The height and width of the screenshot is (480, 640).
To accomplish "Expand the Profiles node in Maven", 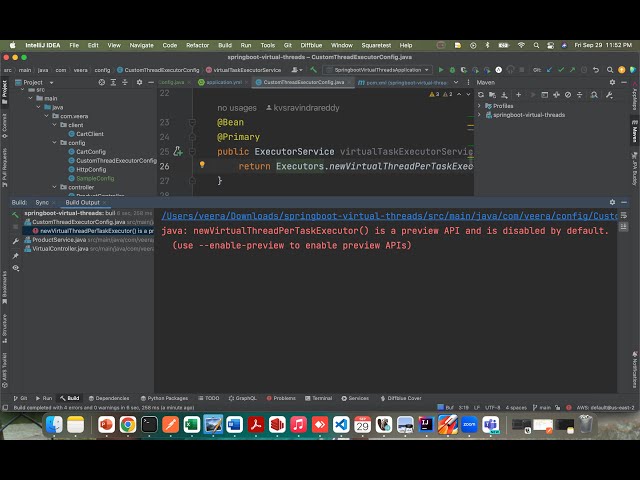I will click(x=479, y=106).
